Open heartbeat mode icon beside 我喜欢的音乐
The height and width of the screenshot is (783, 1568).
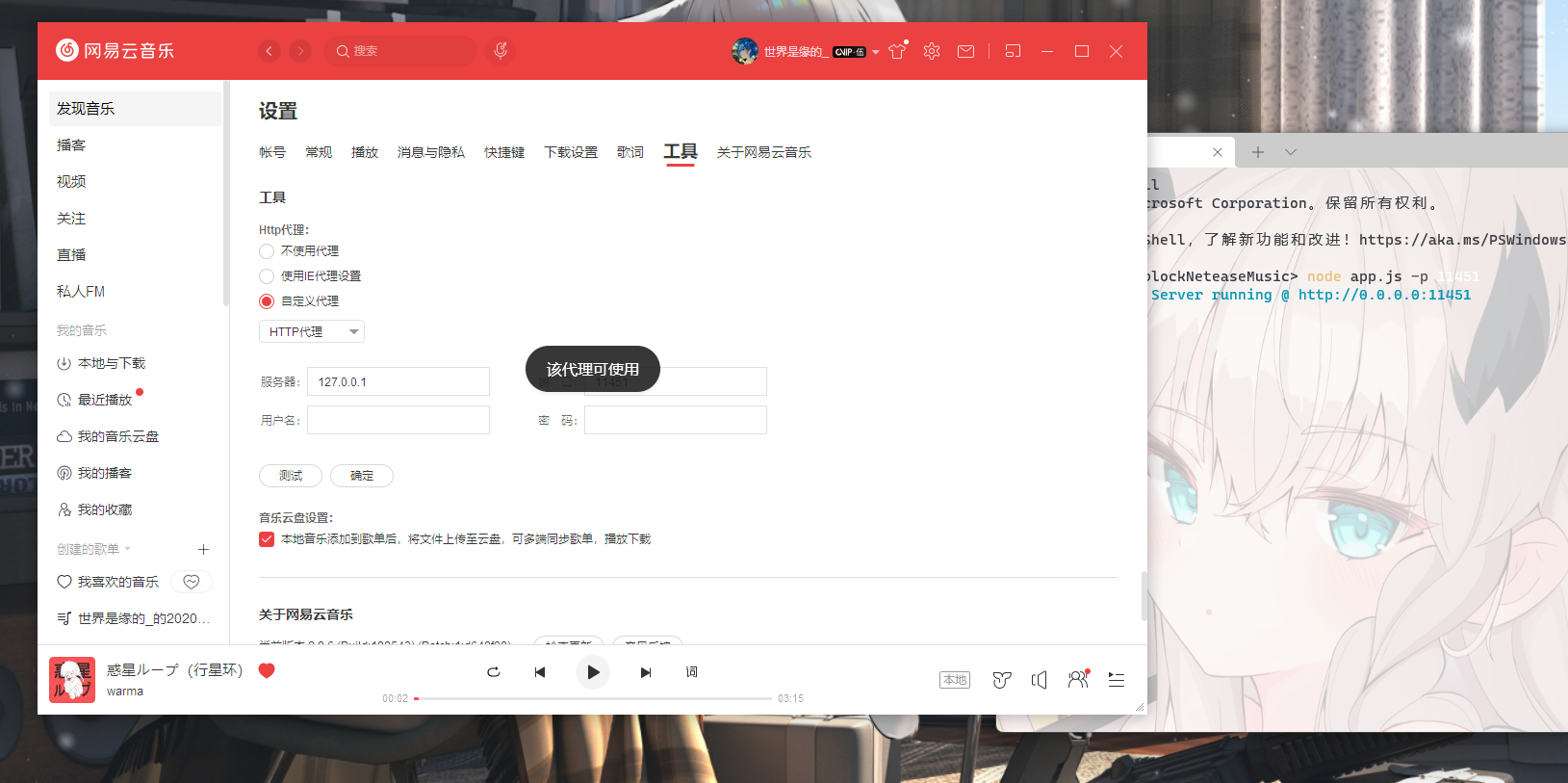(192, 582)
